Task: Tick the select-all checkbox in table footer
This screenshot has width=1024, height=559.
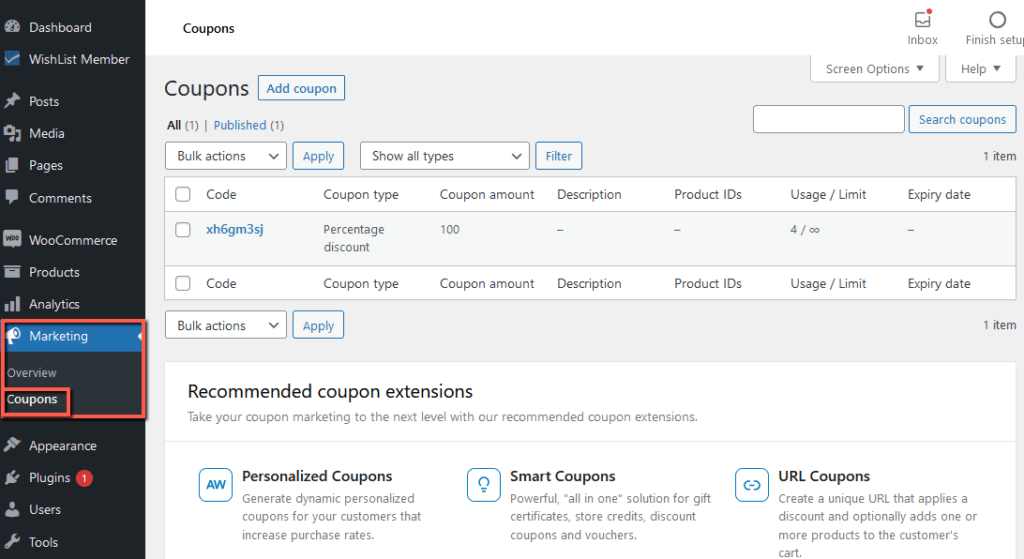Action: point(183,283)
